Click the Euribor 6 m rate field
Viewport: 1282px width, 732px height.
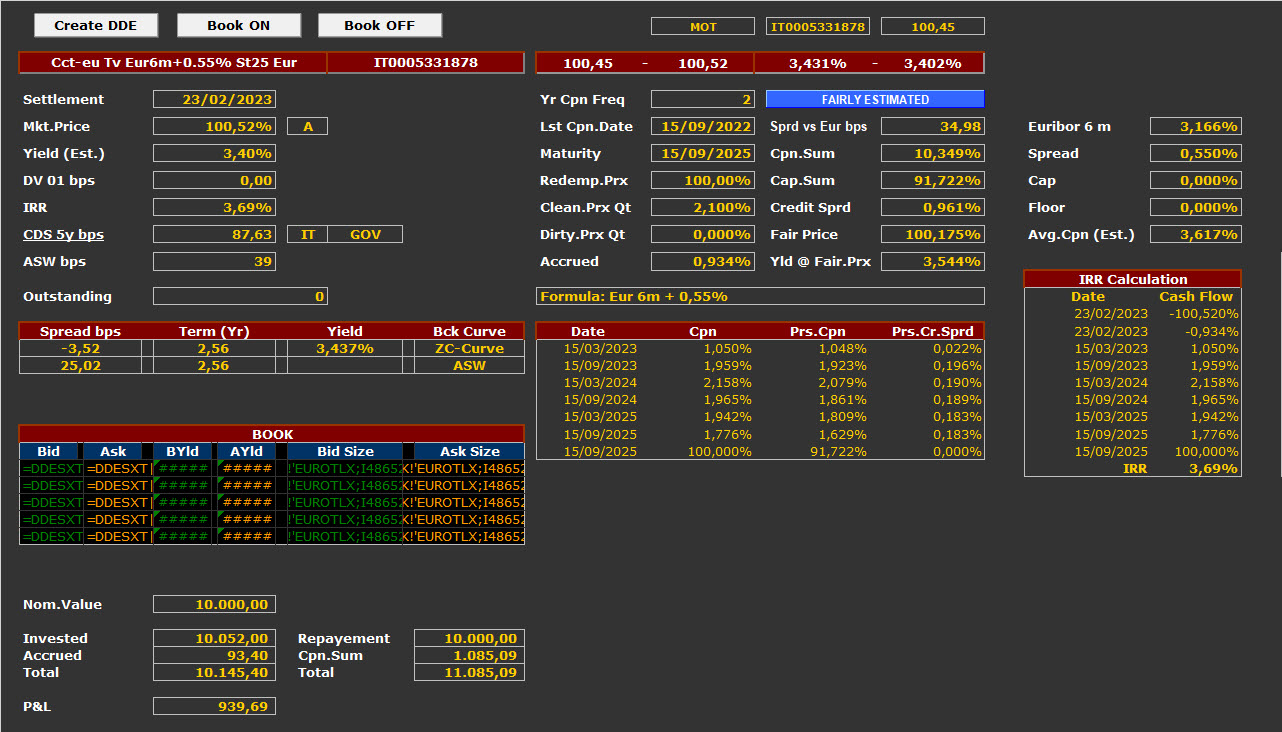pyautogui.click(x=1195, y=127)
